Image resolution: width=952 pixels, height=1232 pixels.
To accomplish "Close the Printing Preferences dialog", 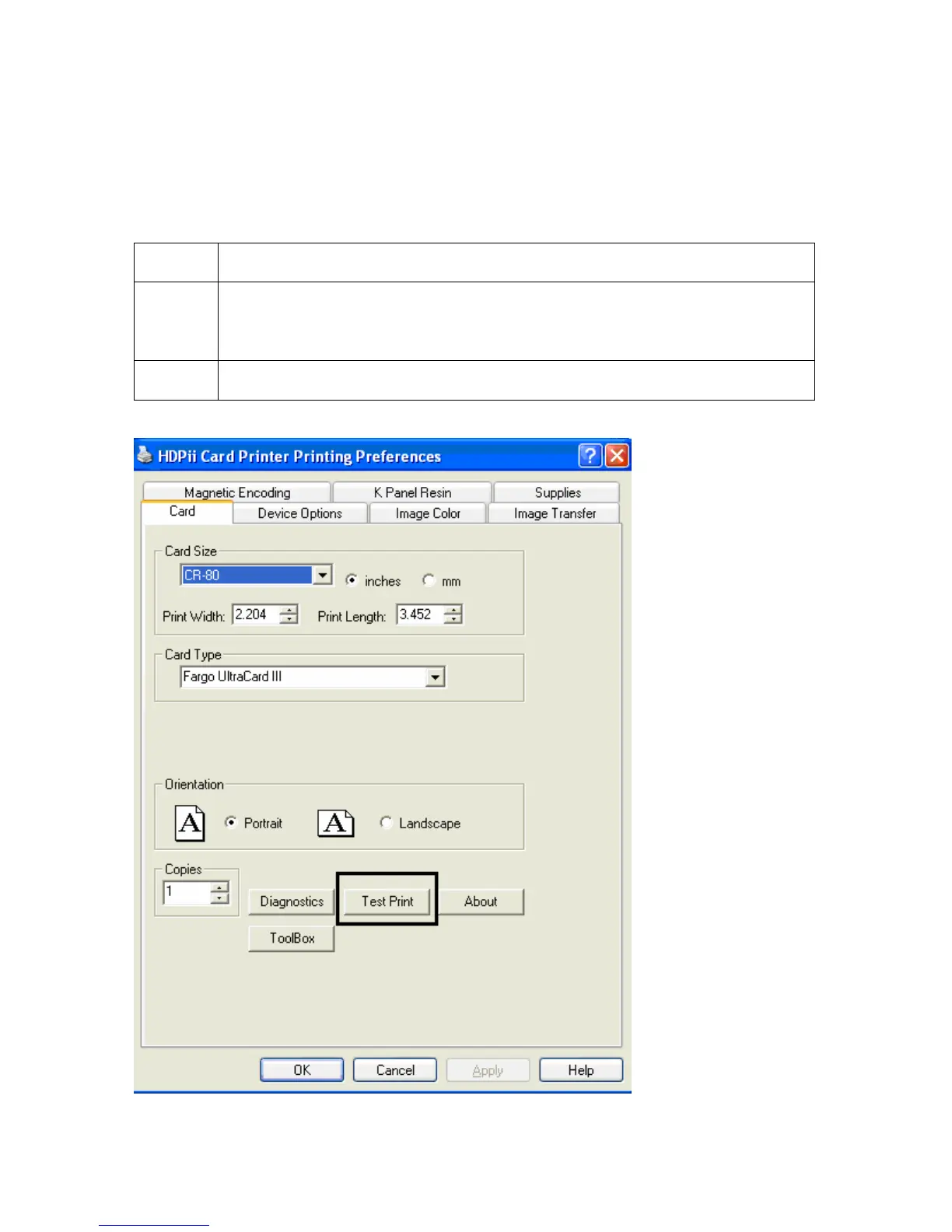I will point(617,455).
